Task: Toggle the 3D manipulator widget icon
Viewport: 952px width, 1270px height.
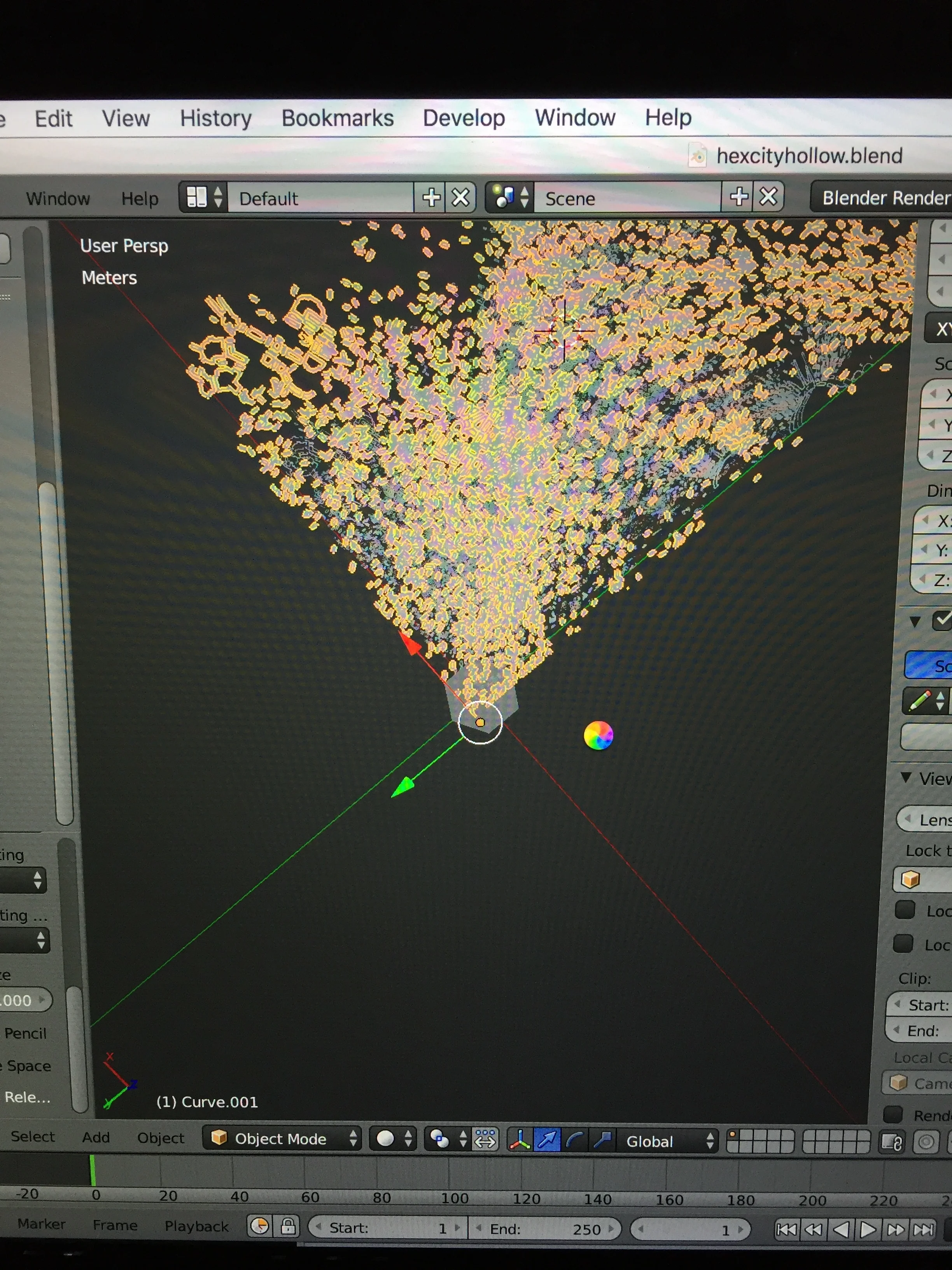Action: [520, 1139]
